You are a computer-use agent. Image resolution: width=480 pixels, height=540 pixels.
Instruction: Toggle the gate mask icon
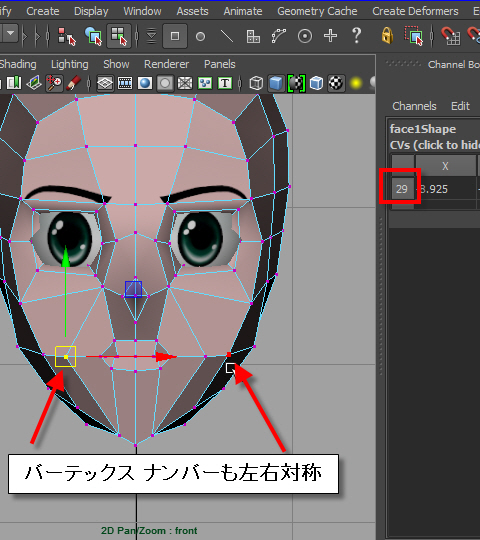click(165, 83)
